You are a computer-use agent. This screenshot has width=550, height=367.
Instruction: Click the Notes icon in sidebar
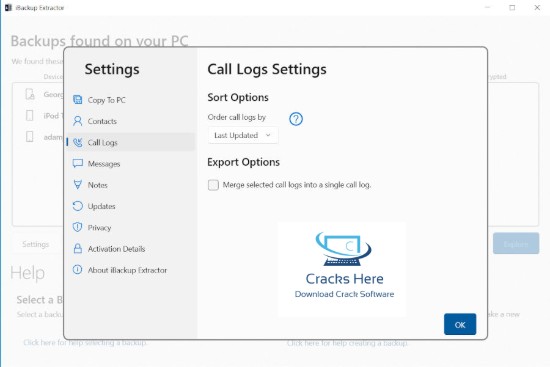(x=78, y=185)
